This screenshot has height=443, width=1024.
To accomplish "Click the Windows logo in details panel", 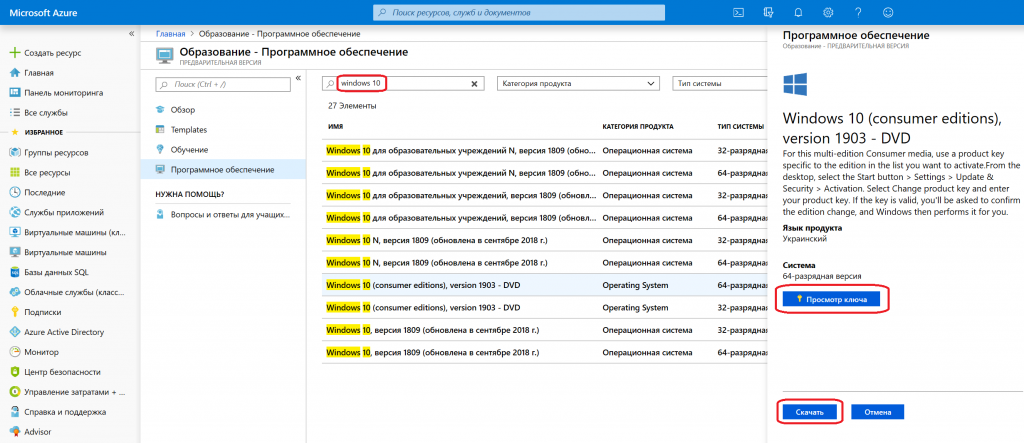I will [x=795, y=84].
